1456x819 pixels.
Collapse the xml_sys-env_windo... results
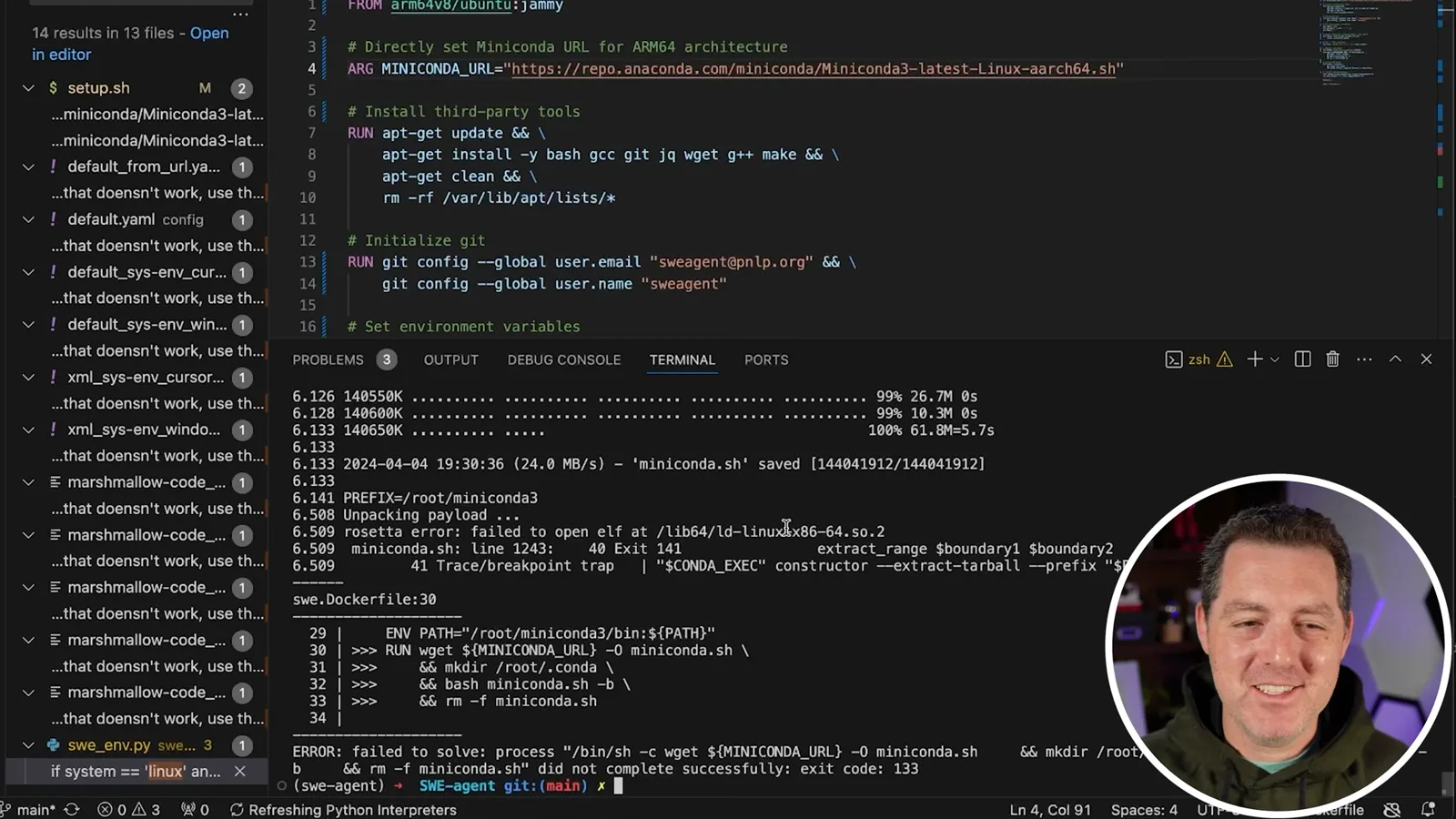coord(28,430)
